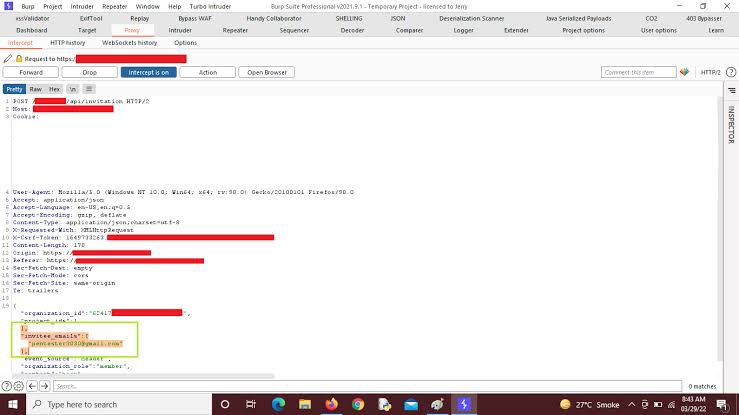This screenshot has height=415, width=739.
Task: Focus the Comment this item field
Action: [x=638, y=72]
